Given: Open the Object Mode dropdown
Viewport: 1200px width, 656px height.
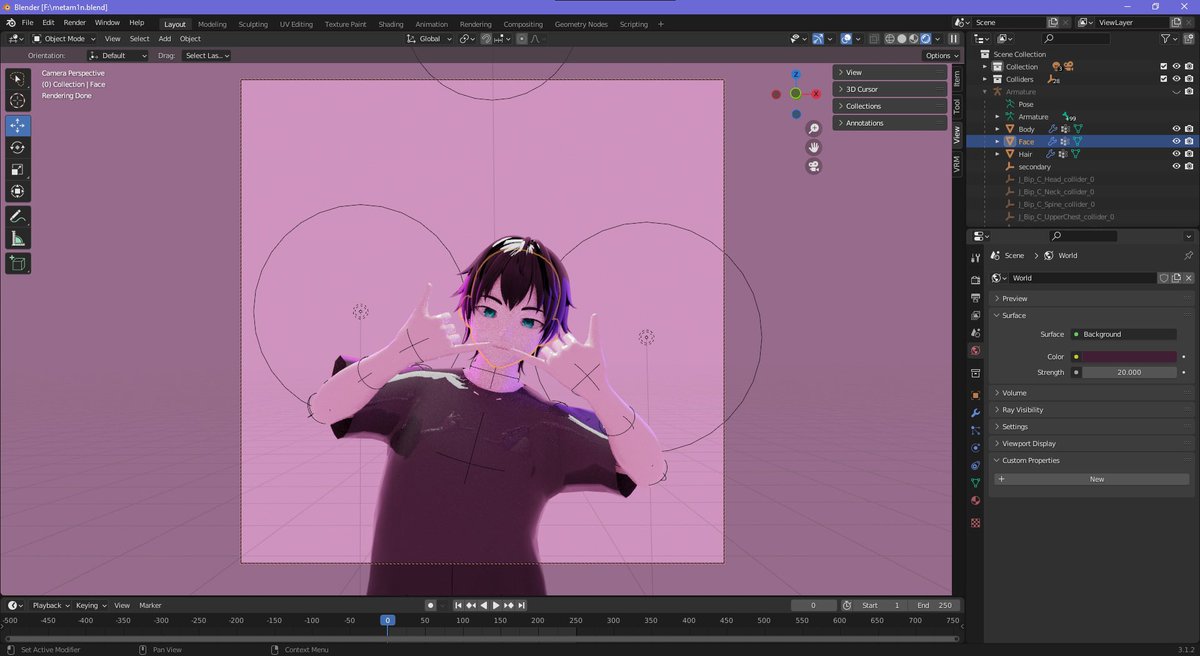Looking at the screenshot, I should 64,39.
